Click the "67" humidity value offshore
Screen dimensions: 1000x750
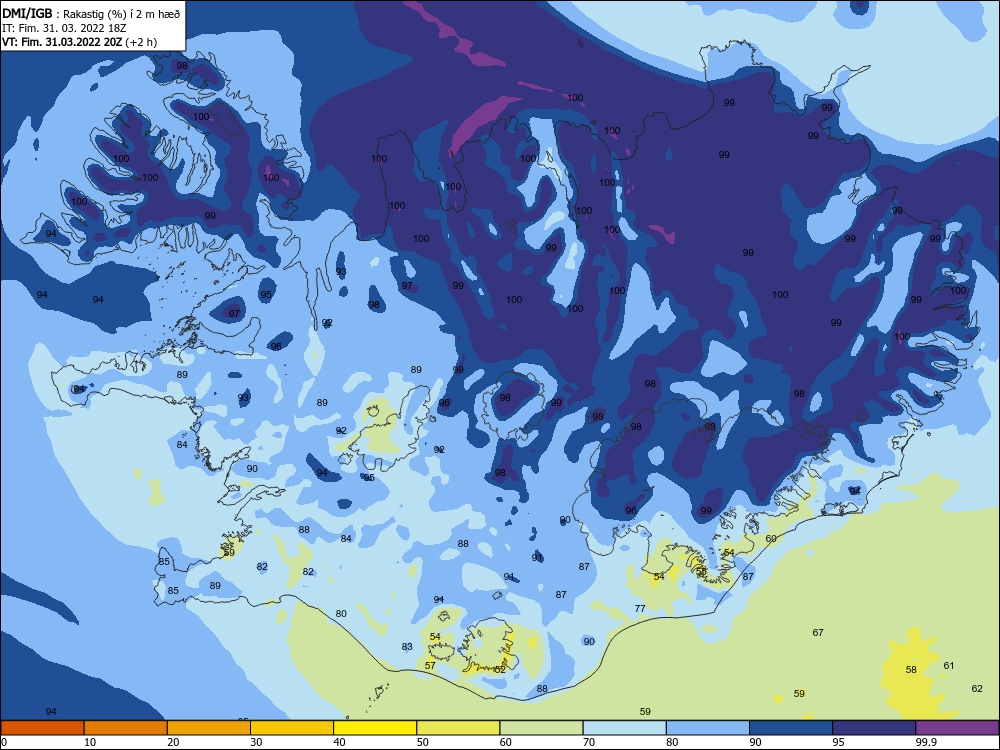coord(818,633)
